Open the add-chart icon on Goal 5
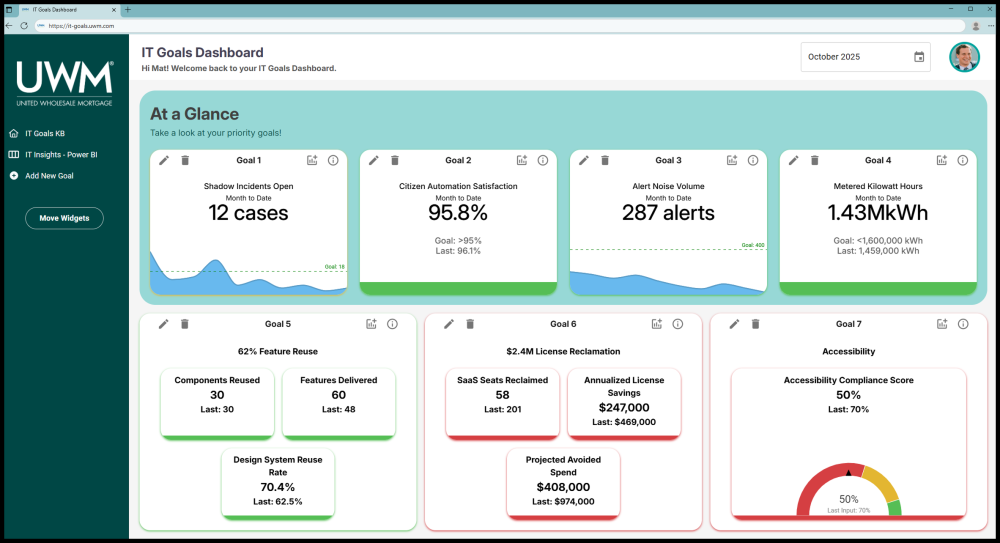The image size is (1000, 543). (x=371, y=324)
